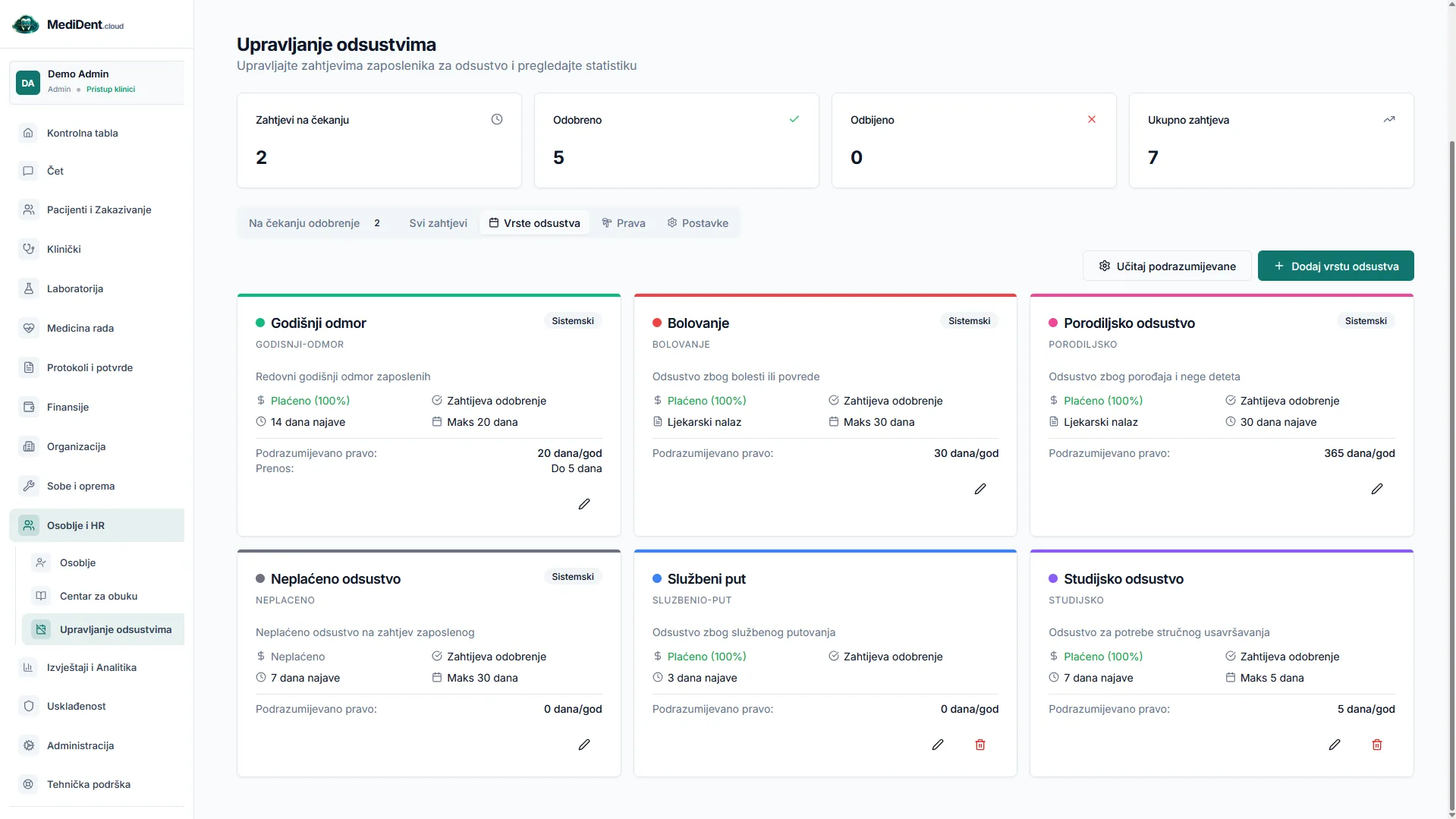Click the DA avatar badge
This screenshot has width=1456, height=819.
click(28, 83)
